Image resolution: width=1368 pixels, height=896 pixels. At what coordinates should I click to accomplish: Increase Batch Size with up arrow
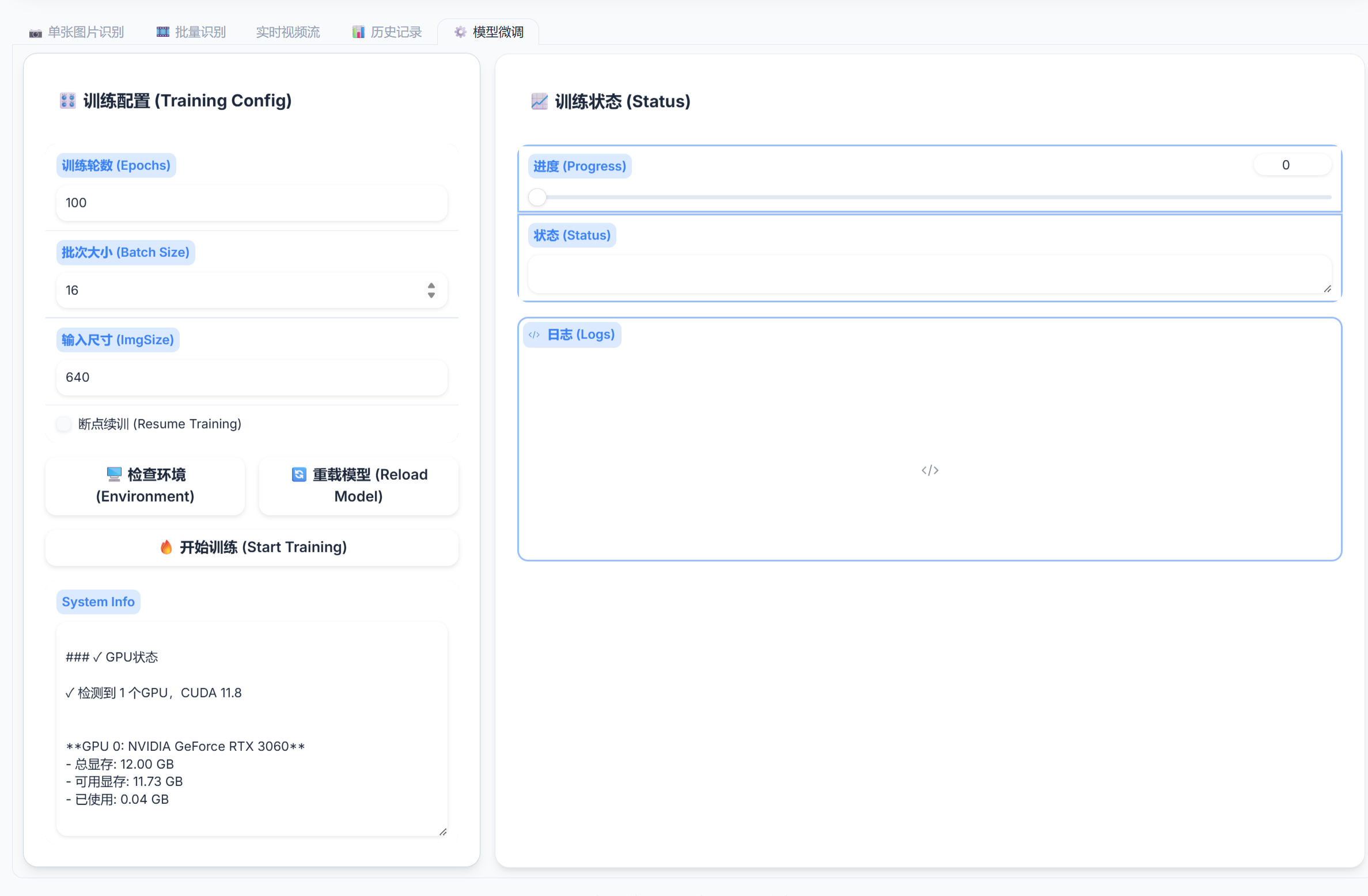pyautogui.click(x=431, y=286)
